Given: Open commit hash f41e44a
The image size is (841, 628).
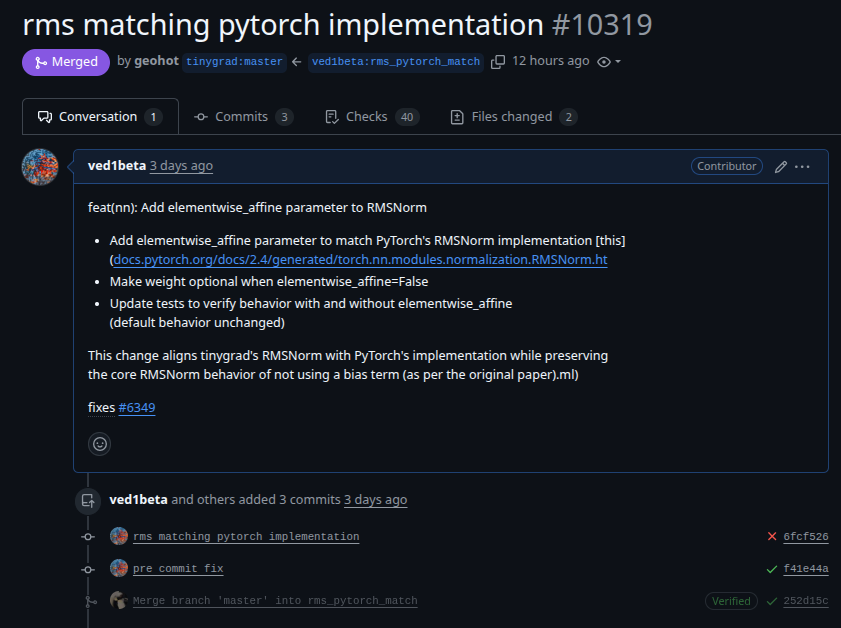Looking at the screenshot, I should tap(806, 568).
